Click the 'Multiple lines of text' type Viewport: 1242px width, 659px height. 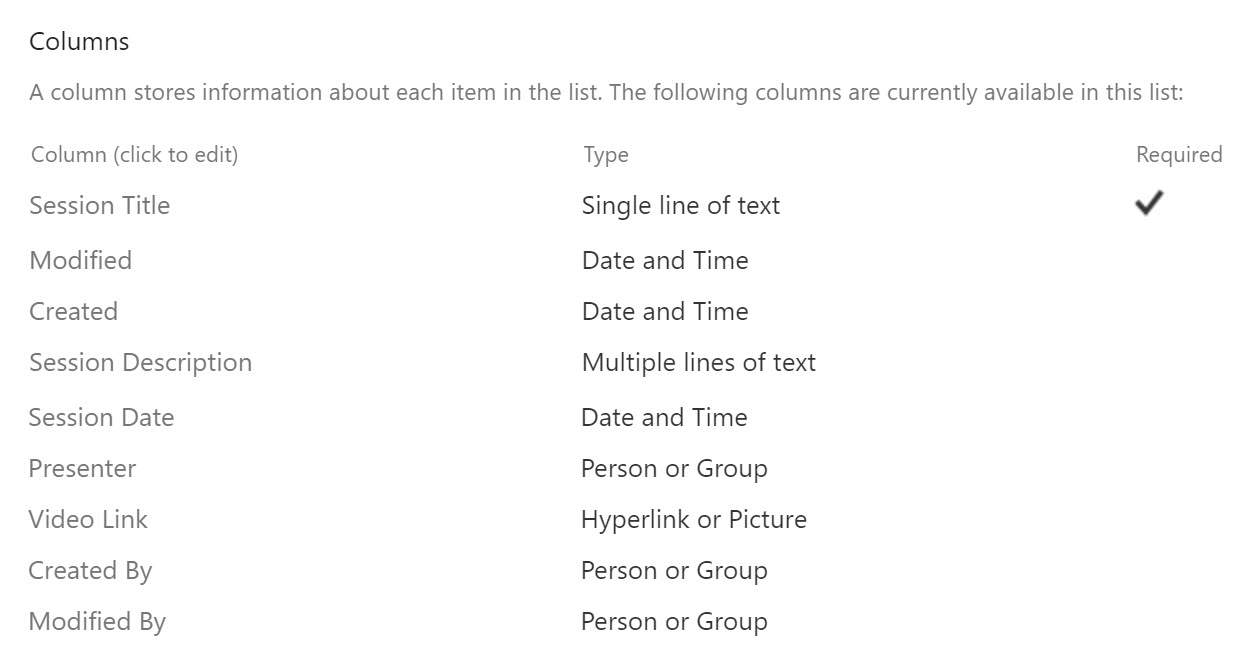pyautogui.click(x=698, y=362)
